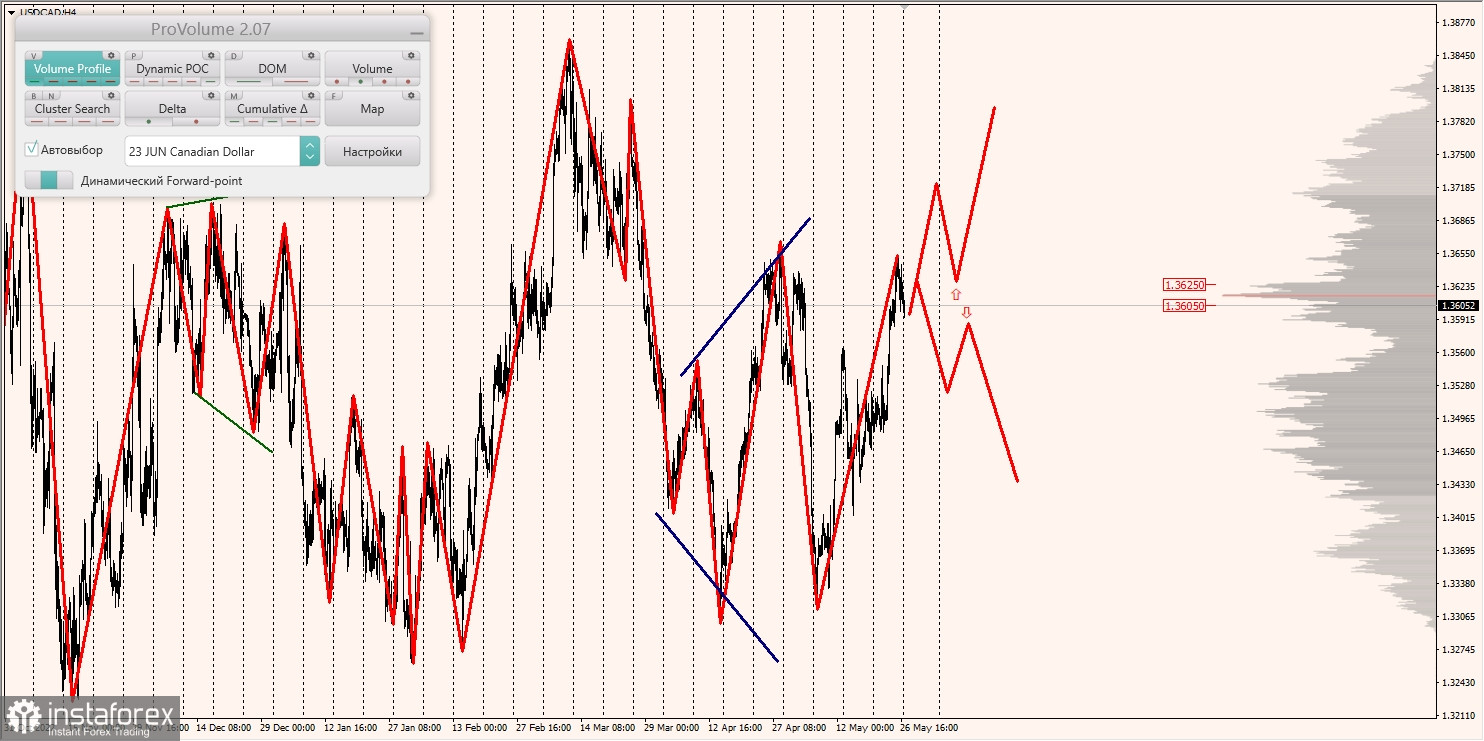Image resolution: width=1484 pixels, height=741 pixels.
Task: Activate the Dynamic POC mode
Action: click(x=172, y=68)
